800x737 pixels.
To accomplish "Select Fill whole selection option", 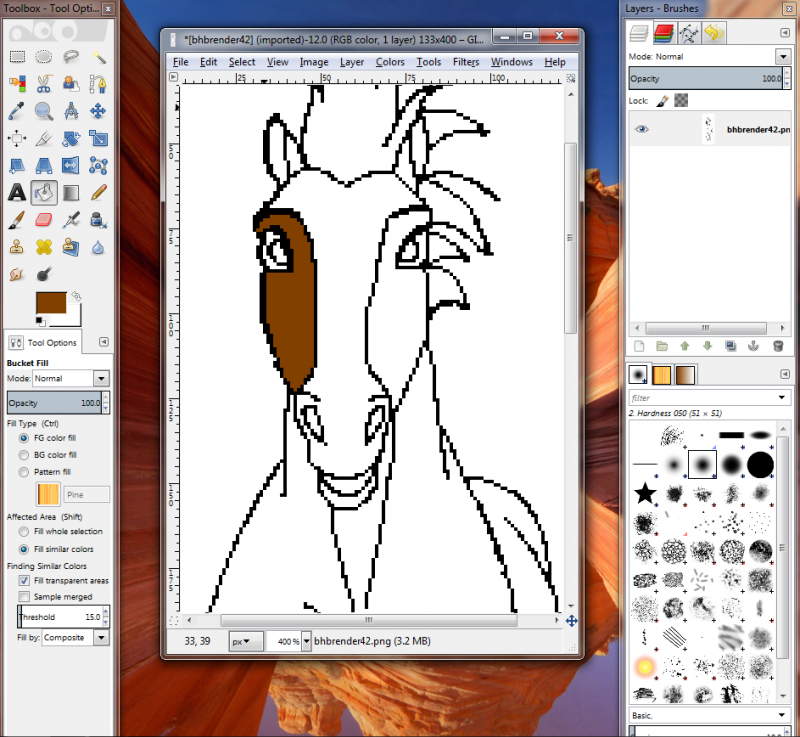I will coord(23,531).
